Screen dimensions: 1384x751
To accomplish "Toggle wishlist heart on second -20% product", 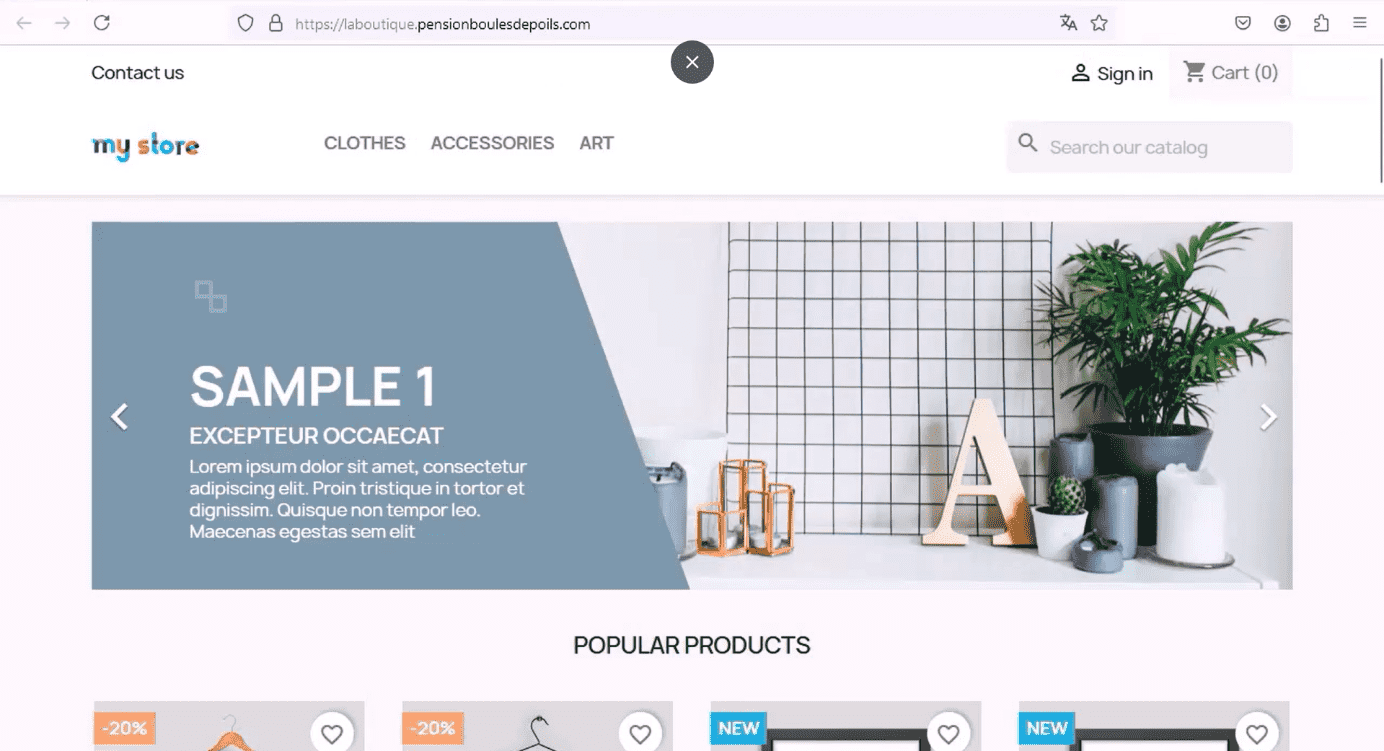I will pos(640,734).
